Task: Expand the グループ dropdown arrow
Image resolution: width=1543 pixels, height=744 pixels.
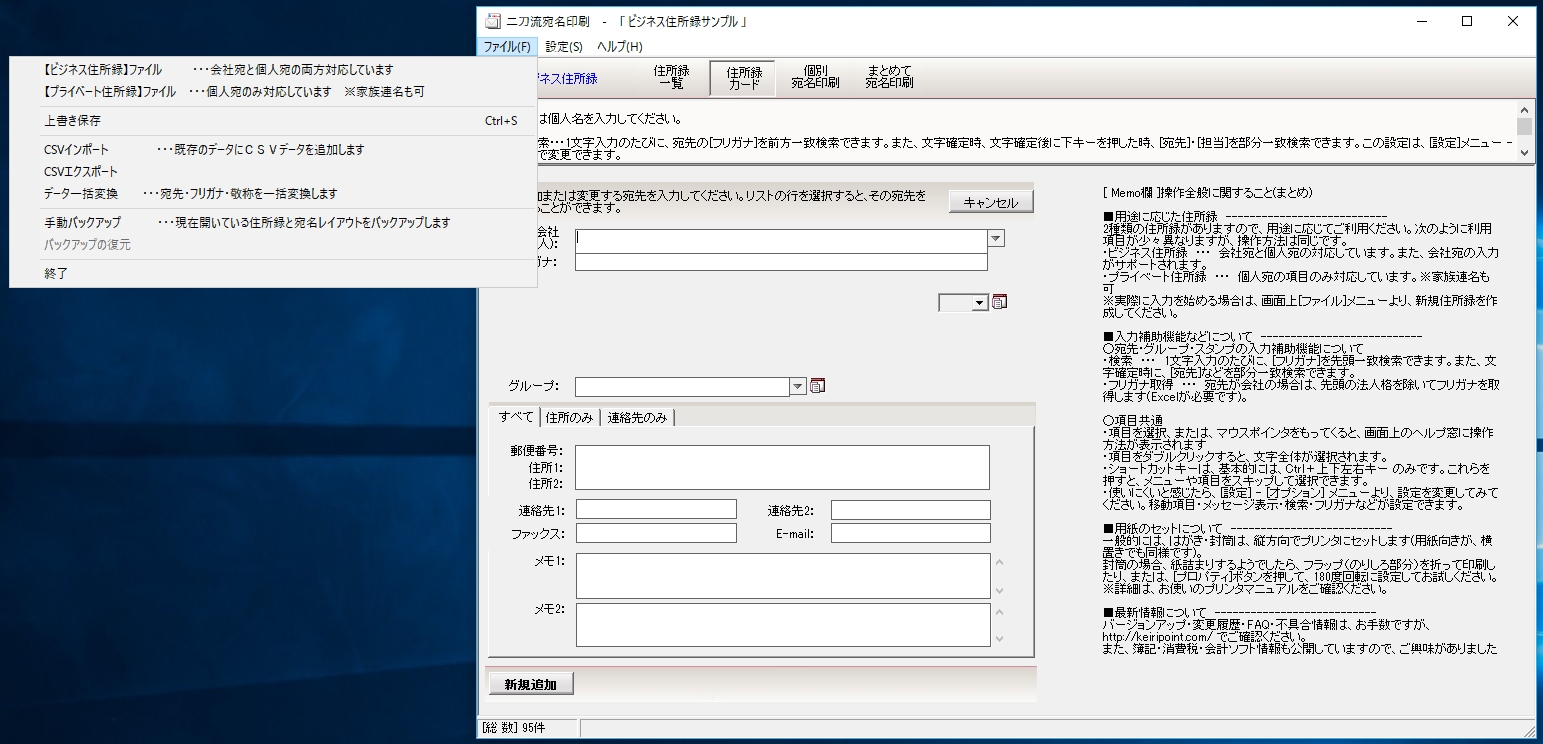Action: [x=797, y=385]
